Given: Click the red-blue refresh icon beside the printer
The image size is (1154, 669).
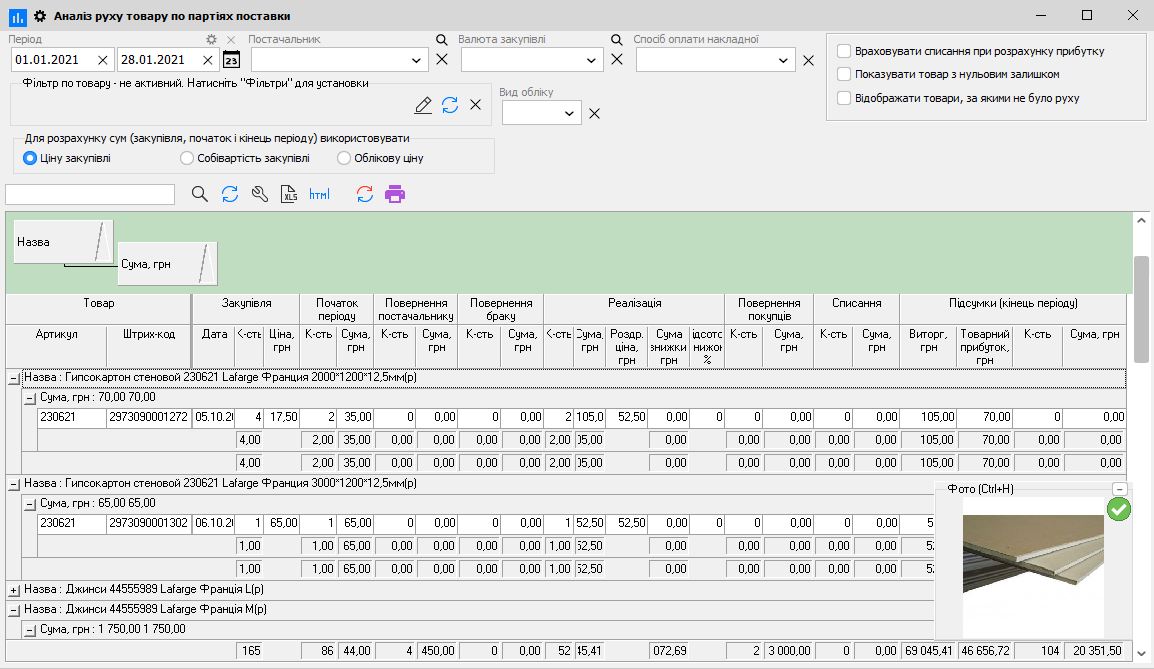Looking at the screenshot, I should [365, 194].
